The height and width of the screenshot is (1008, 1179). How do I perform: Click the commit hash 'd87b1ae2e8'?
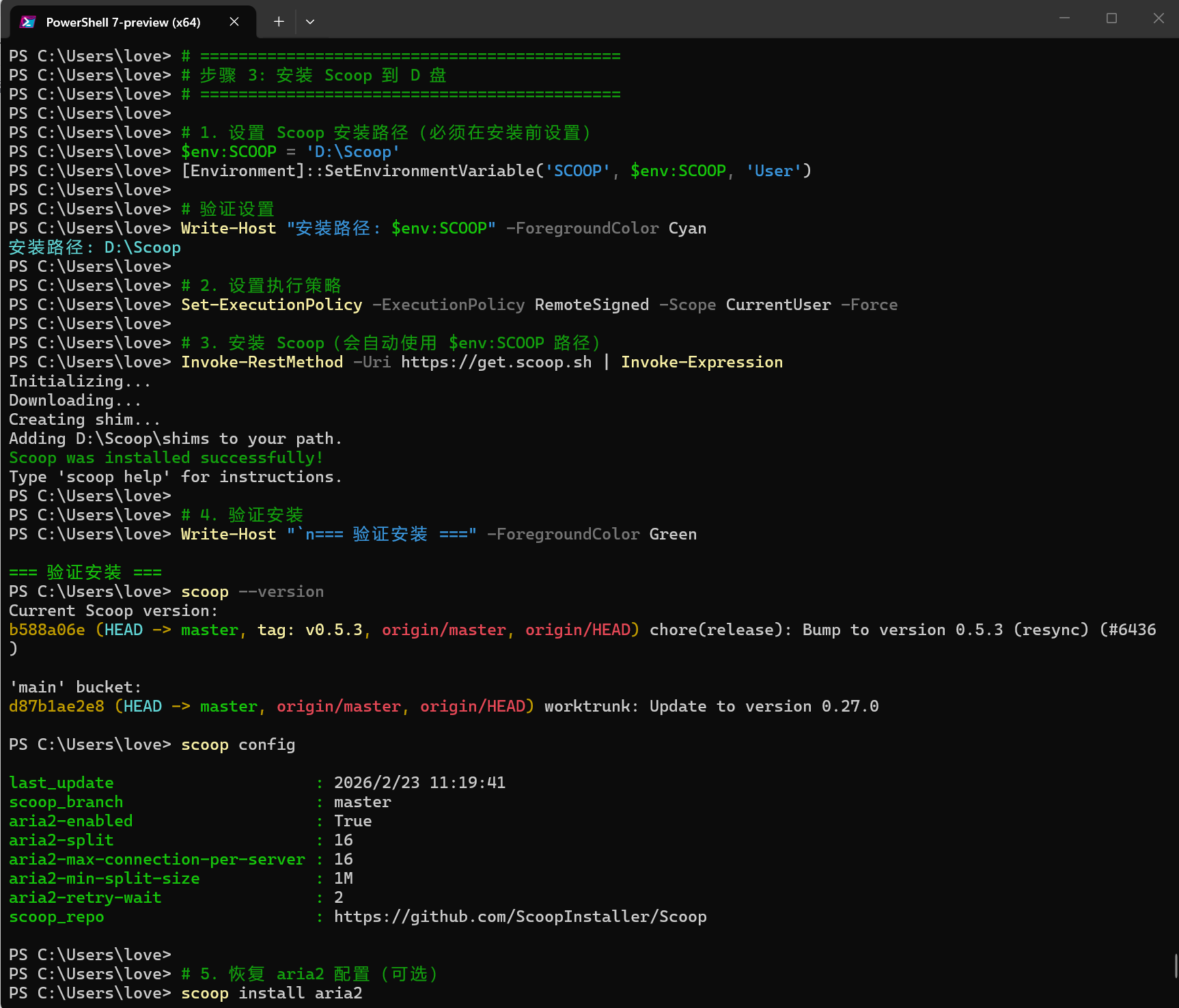57,706
